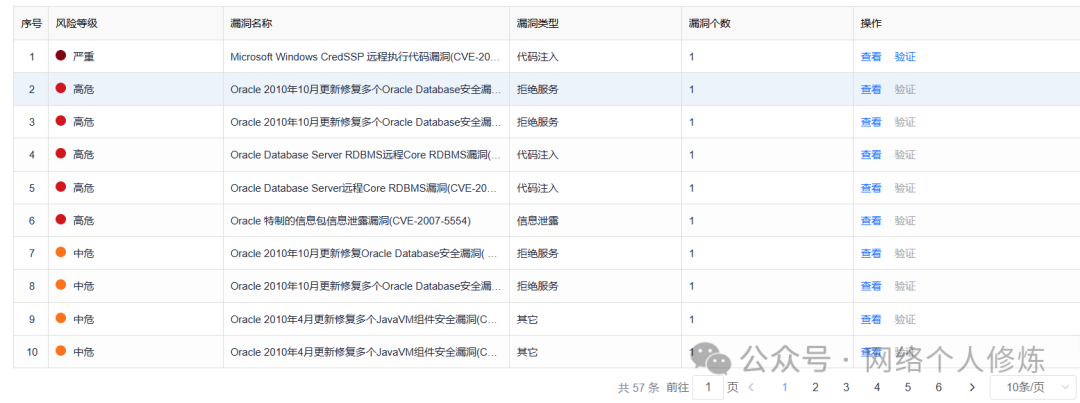Click the 漏洞类型 column header

[x=537, y=23]
